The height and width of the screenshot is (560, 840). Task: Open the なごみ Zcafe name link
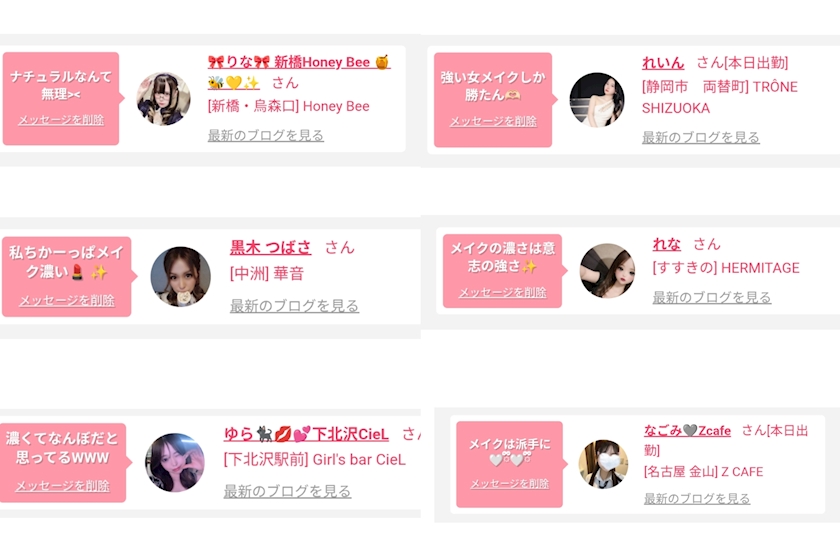click(687, 430)
